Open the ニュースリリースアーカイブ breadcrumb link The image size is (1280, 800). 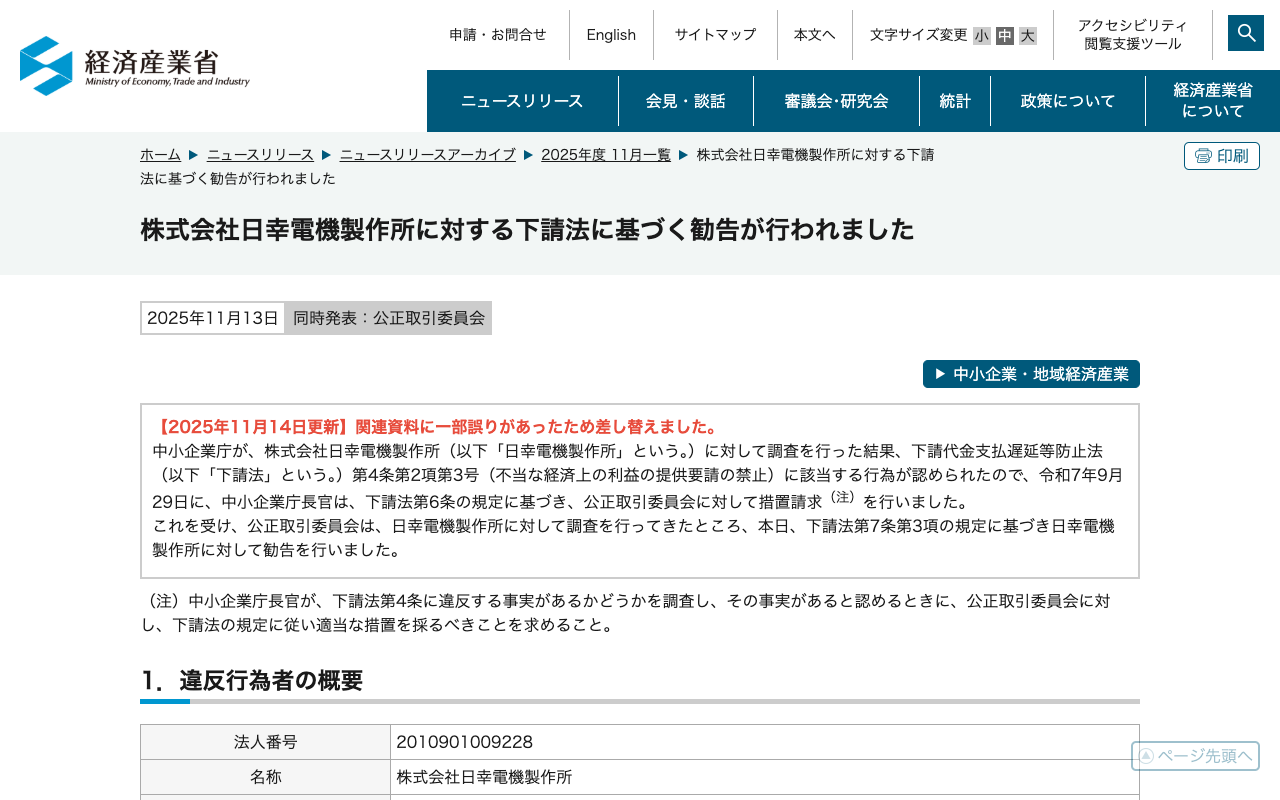pyautogui.click(x=428, y=154)
